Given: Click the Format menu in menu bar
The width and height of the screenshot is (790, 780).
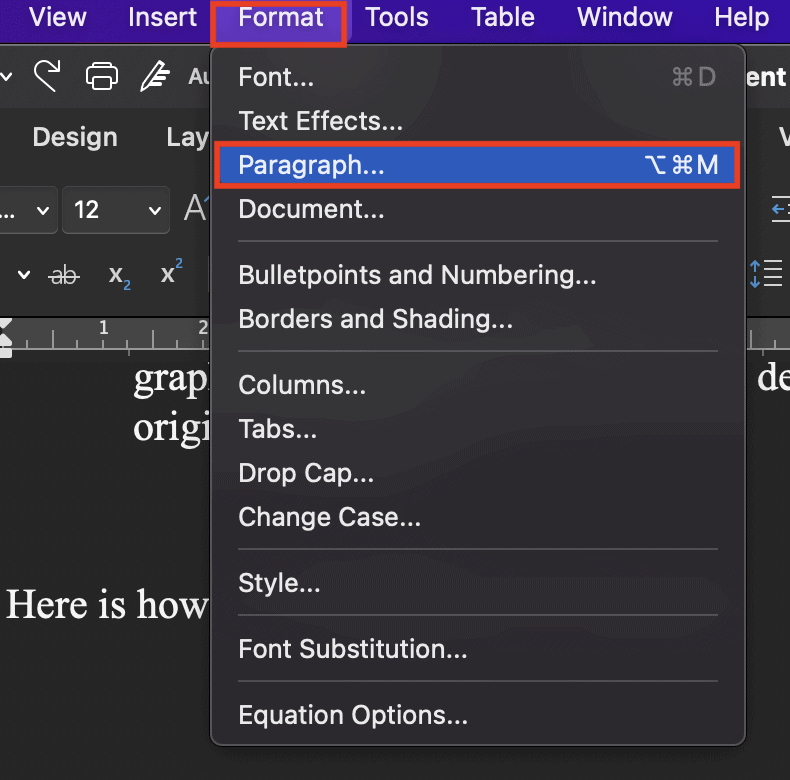Looking at the screenshot, I should 281,17.
